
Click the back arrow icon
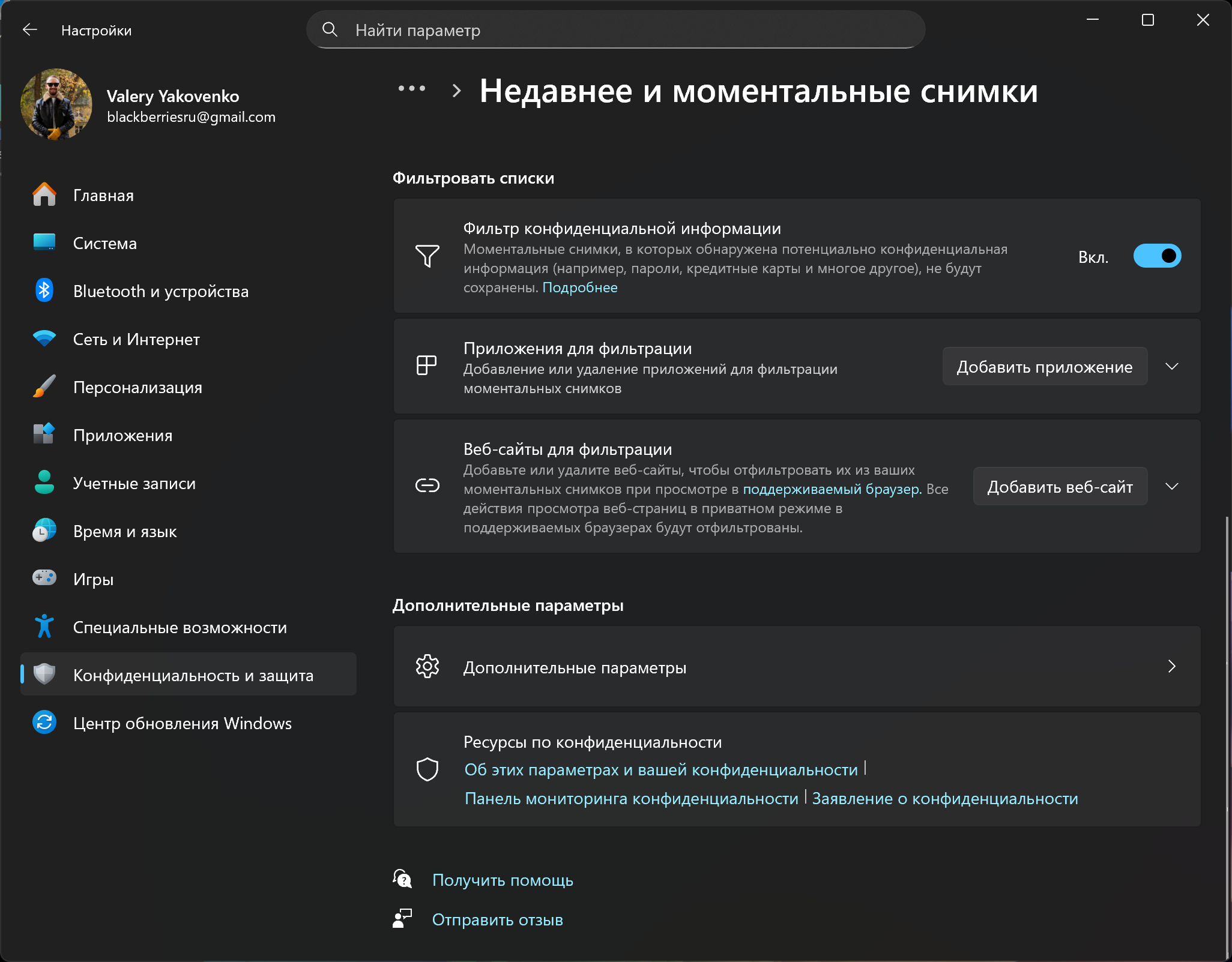tap(29, 30)
